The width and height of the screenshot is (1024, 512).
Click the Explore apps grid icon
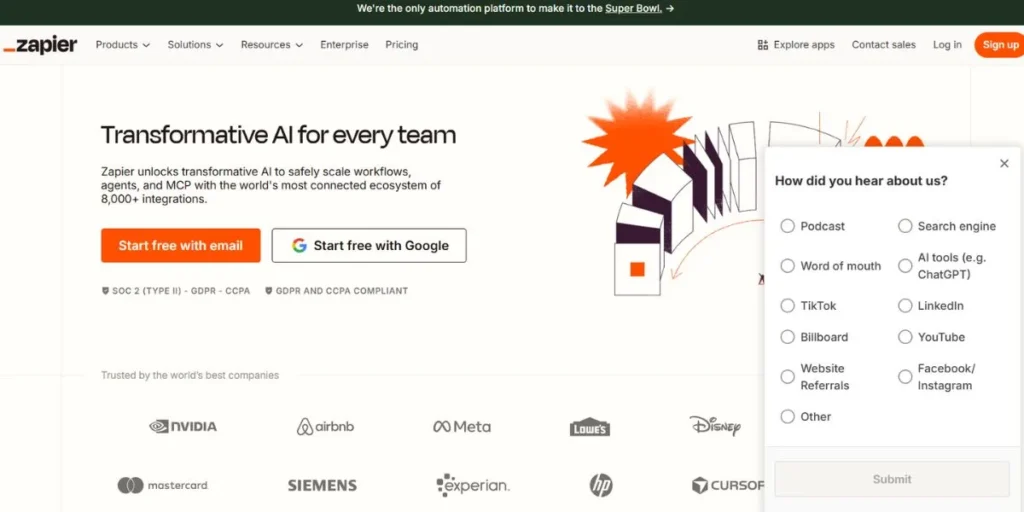[762, 45]
